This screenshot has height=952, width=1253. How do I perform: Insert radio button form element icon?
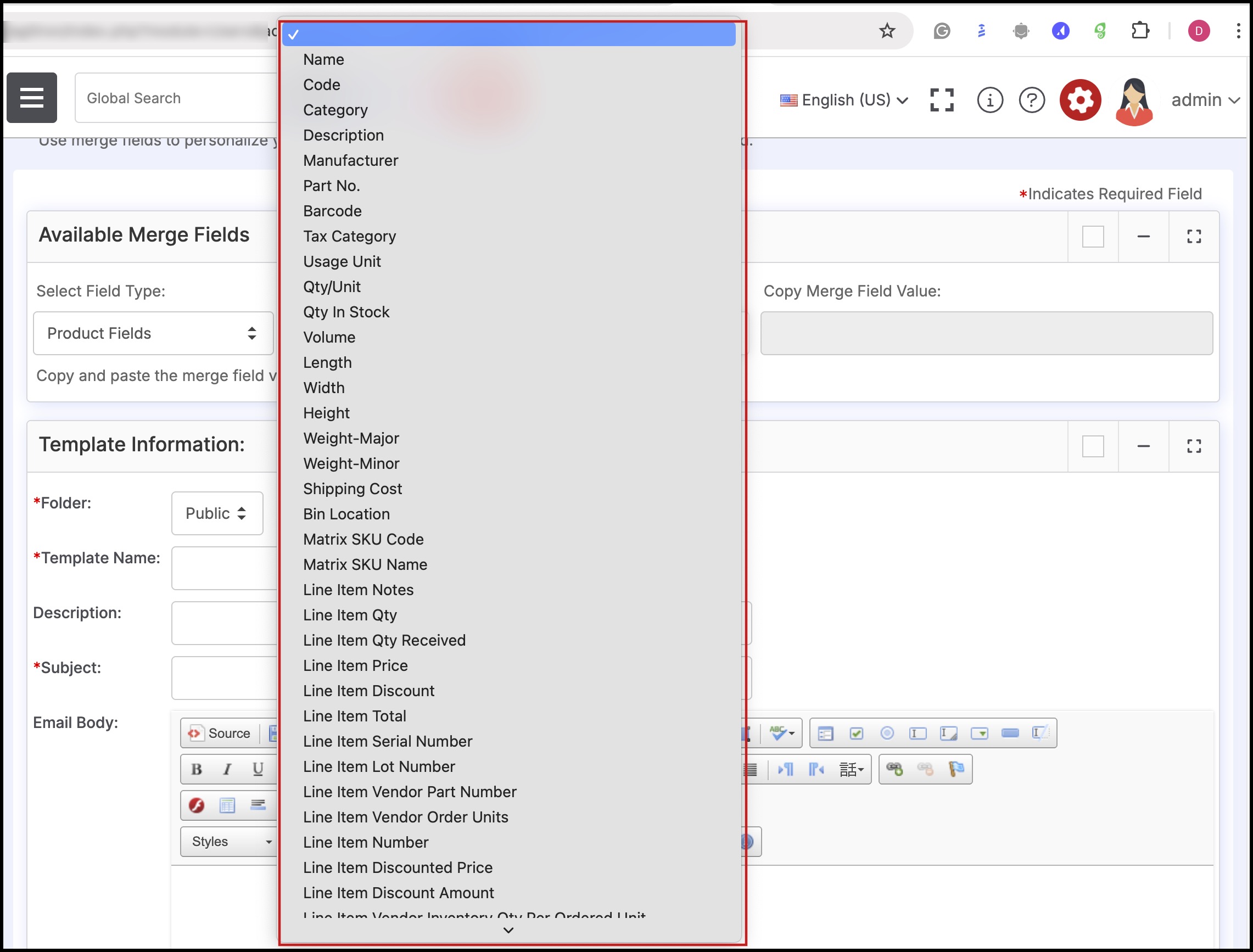point(887,733)
